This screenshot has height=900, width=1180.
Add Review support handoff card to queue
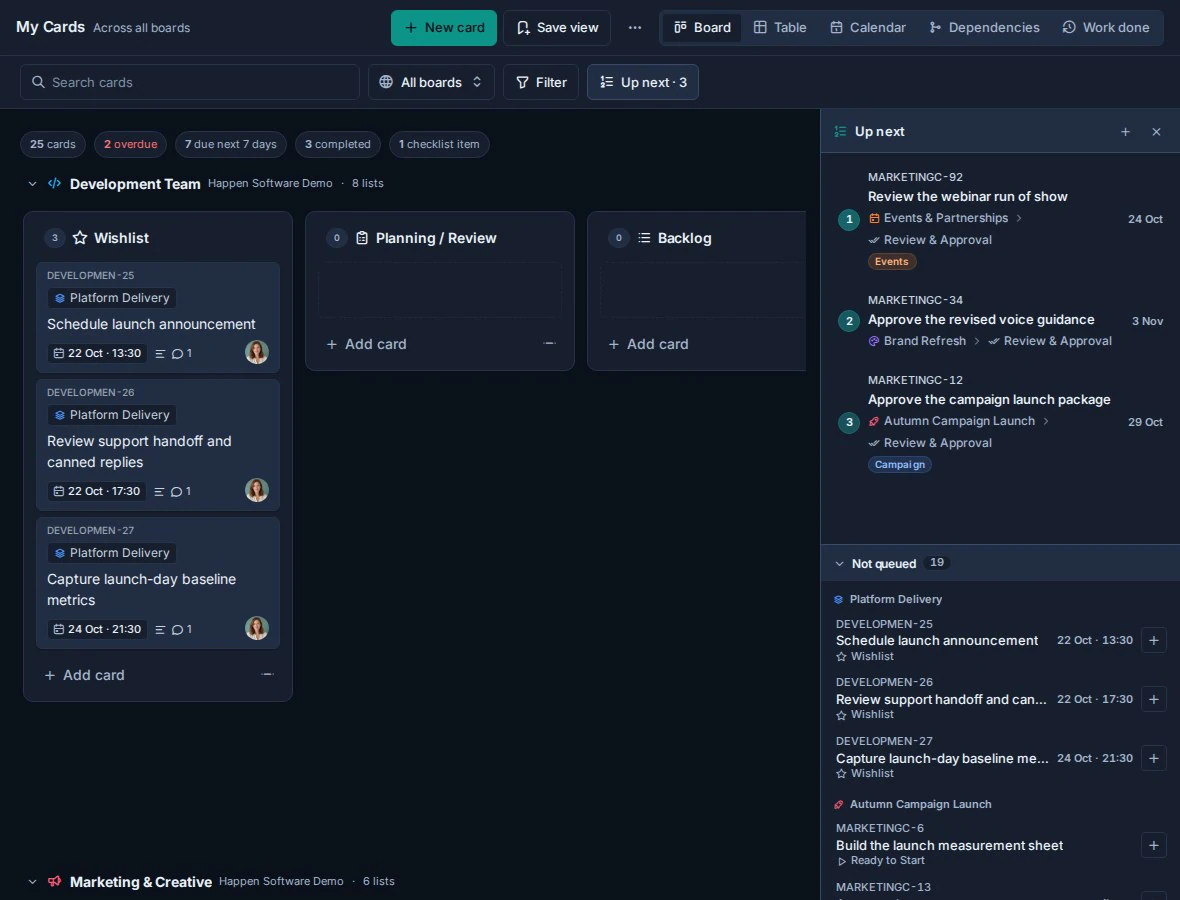pos(1153,699)
